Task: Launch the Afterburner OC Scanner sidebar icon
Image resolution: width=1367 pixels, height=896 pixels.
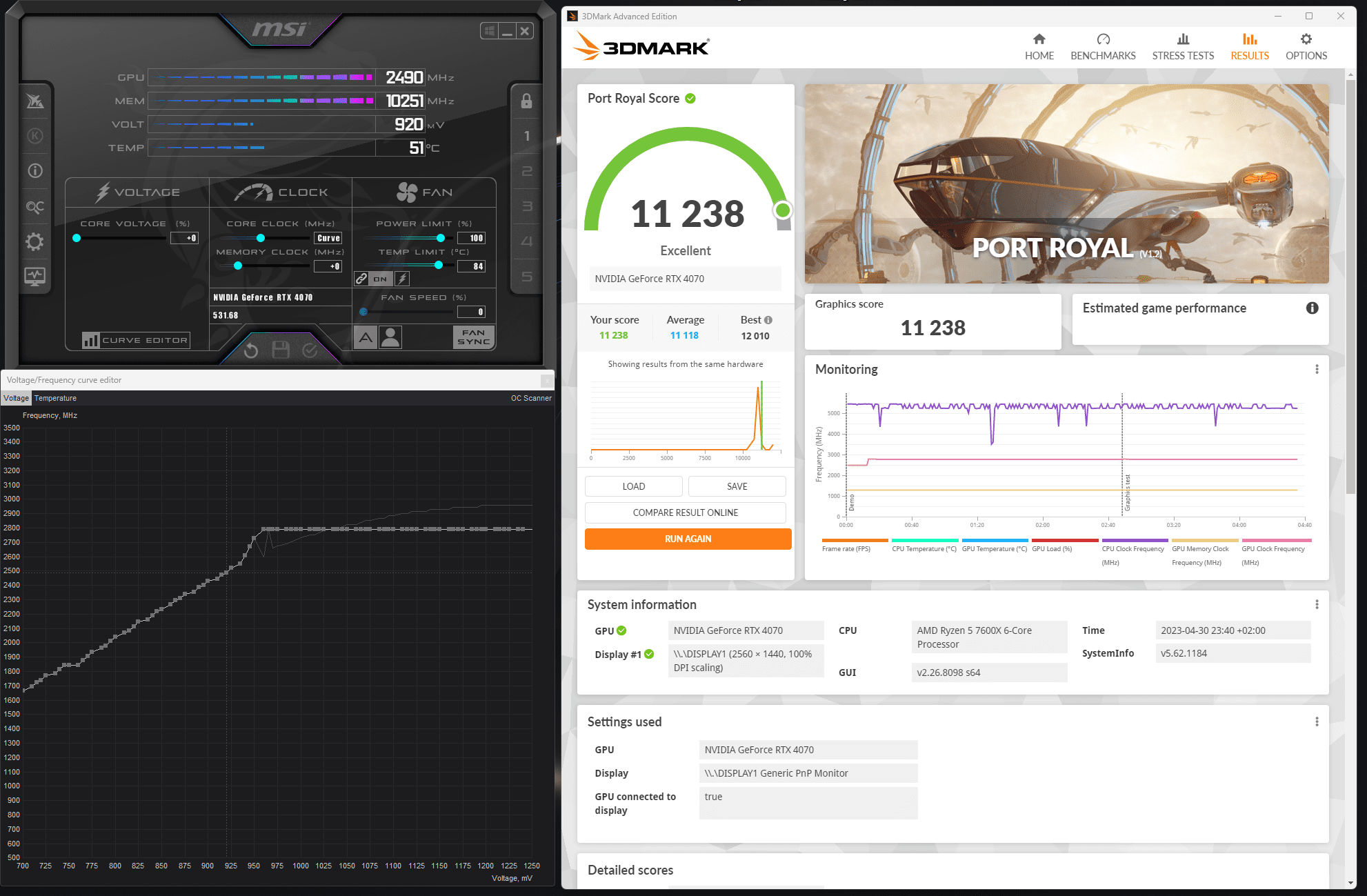Action: point(35,206)
